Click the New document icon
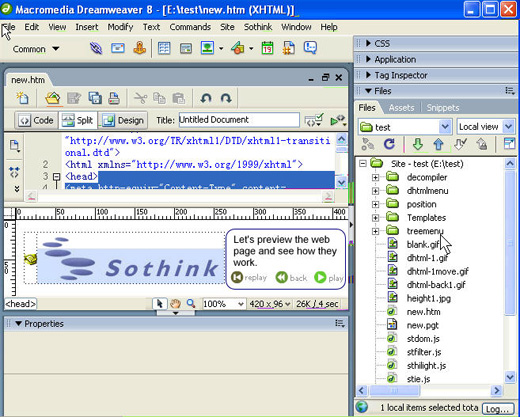This screenshot has height=417, width=520. click(23, 98)
